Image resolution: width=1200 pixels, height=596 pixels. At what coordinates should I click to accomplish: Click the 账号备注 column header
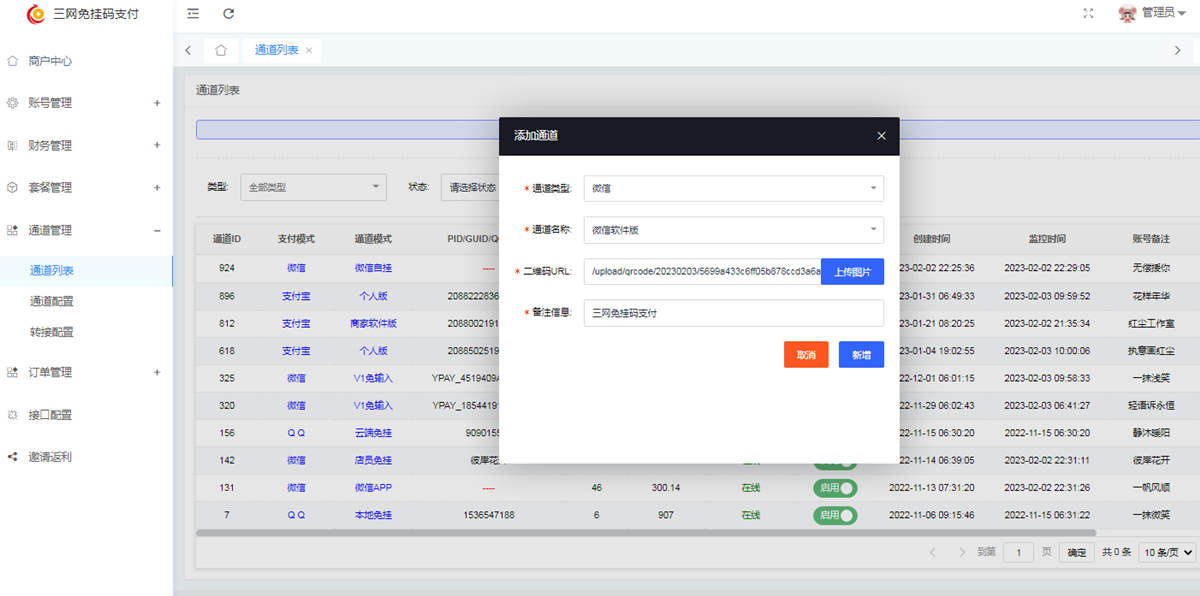(1151, 239)
